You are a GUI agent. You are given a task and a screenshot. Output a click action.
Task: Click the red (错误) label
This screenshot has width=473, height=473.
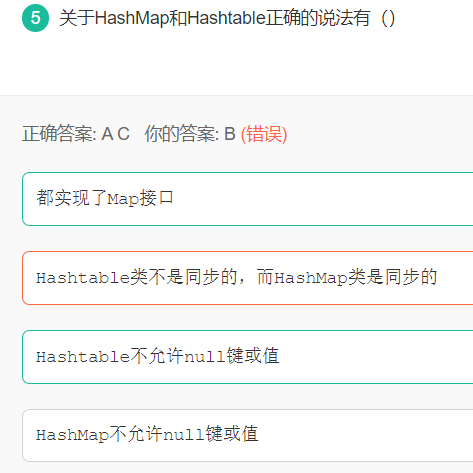point(264,134)
